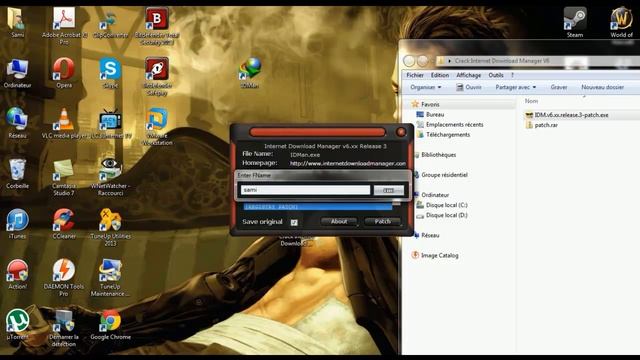Click the Enter FName text field
Image resolution: width=640 pixels, height=360 pixels.
click(x=305, y=190)
